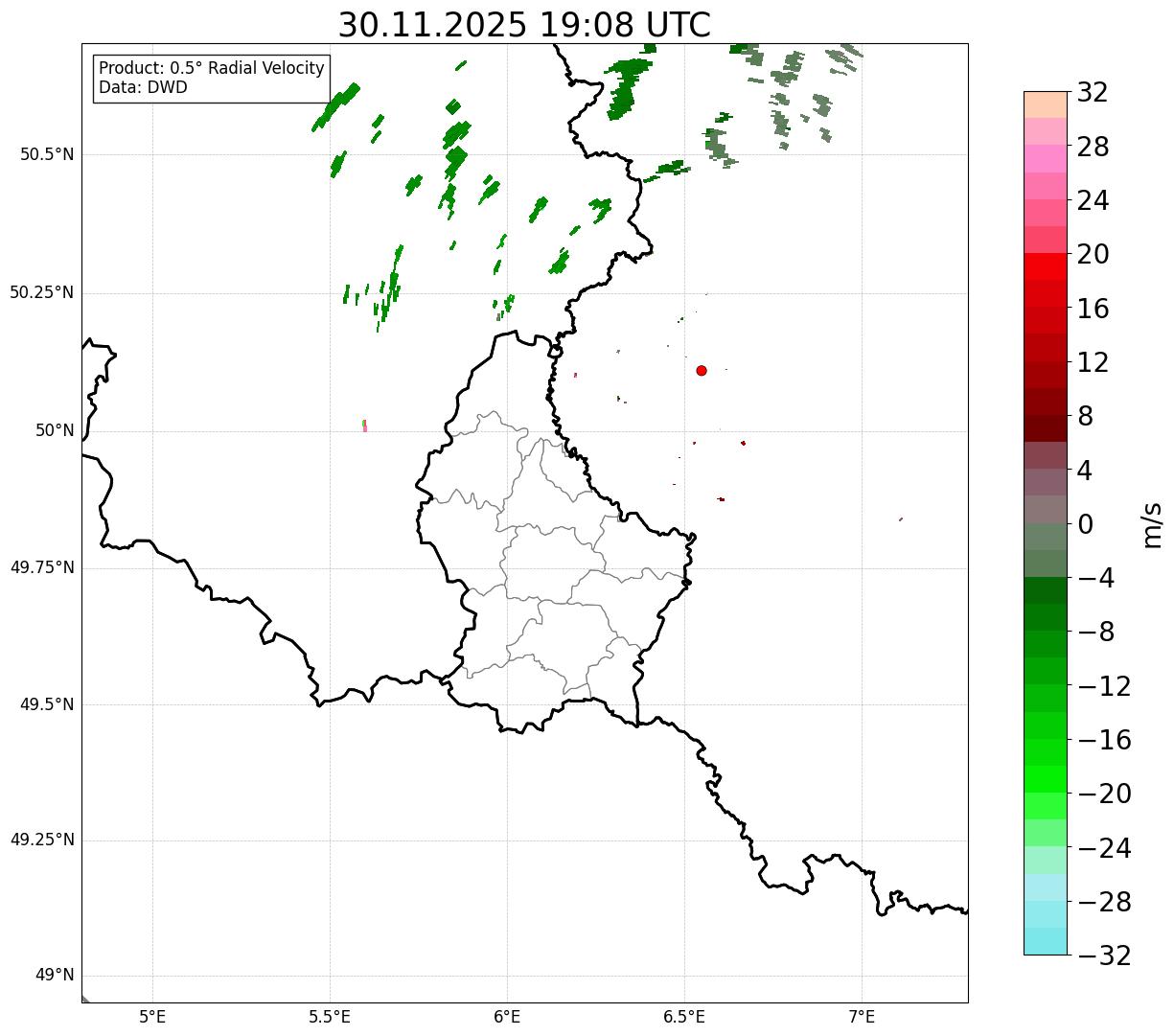Click the 'Data: DWD' text
The height and width of the screenshot is (1036, 1174).
(143, 87)
